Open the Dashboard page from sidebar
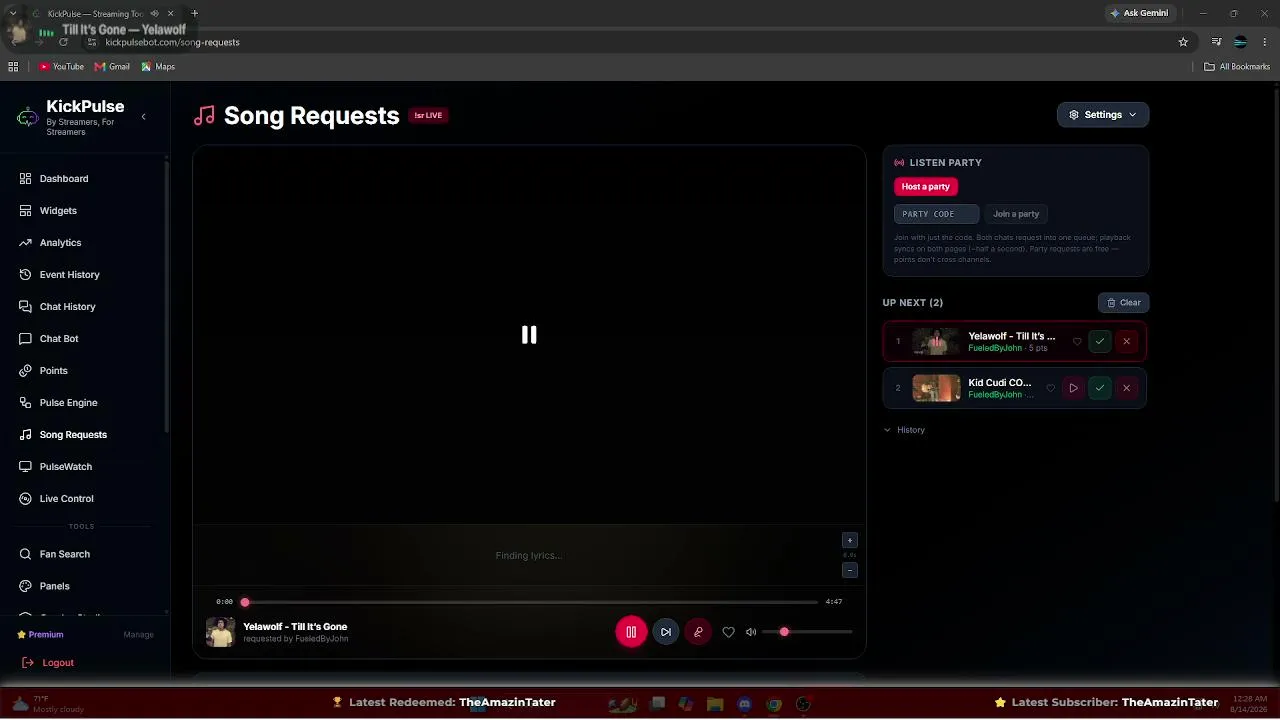Image resolution: width=1280 pixels, height=720 pixels. click(64, 179)
